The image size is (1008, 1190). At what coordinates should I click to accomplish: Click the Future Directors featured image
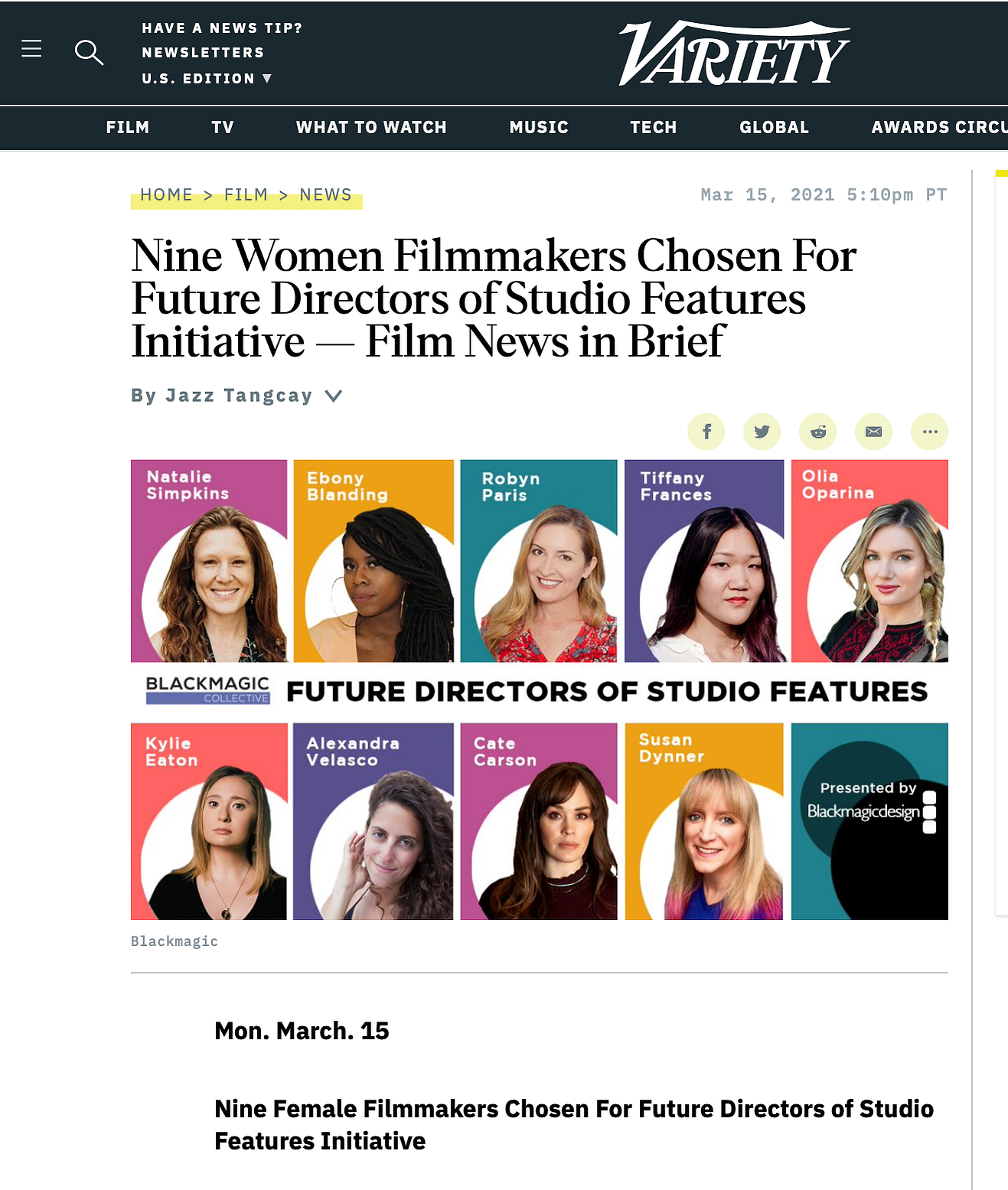(540, 690)
